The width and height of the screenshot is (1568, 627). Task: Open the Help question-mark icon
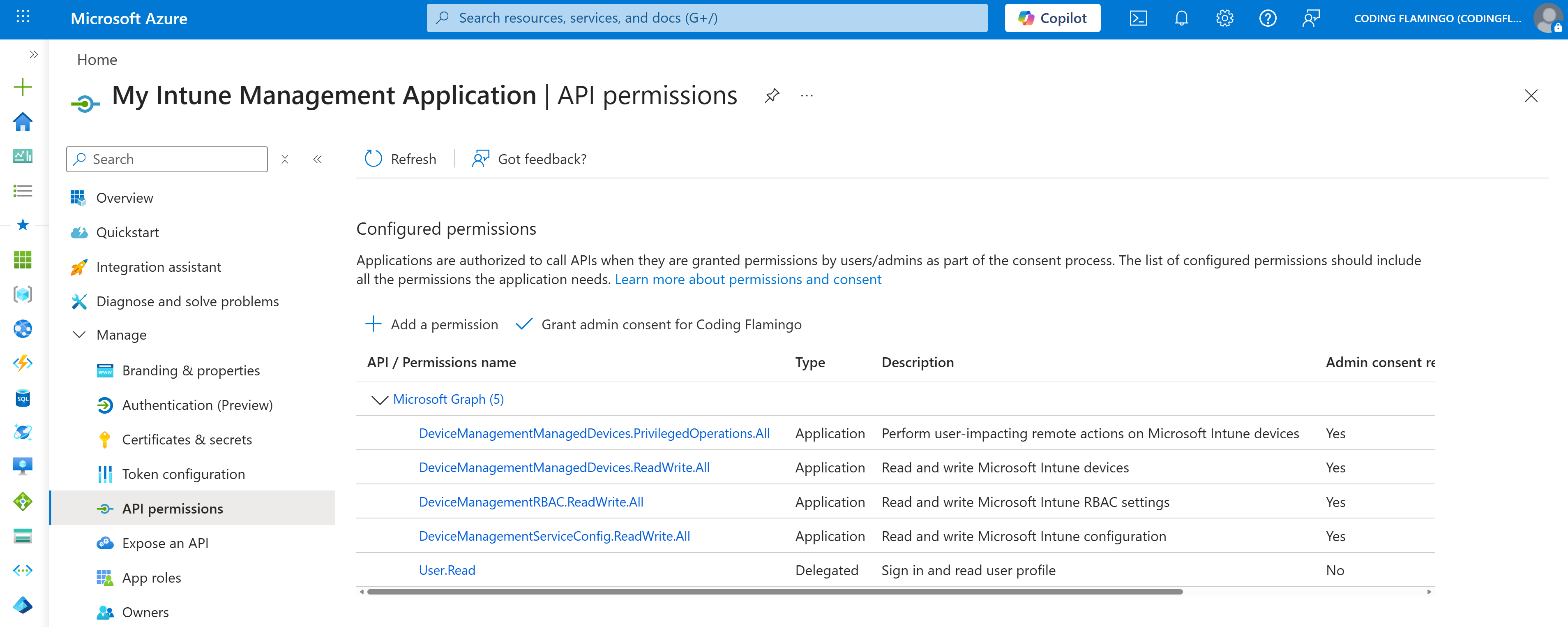pos(1268,18)
